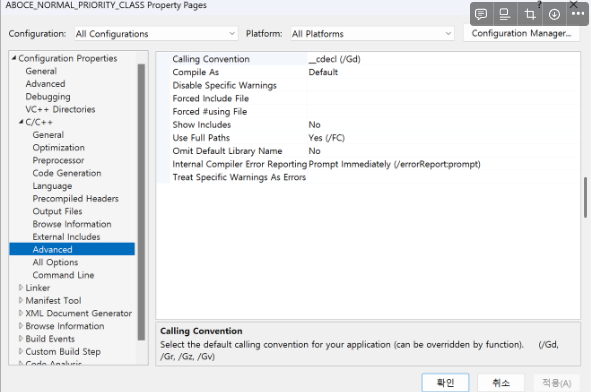Select Treat Specific Warnings As Errors property
591x392 pixels.
pyautogui.click(x=239, y=177)
